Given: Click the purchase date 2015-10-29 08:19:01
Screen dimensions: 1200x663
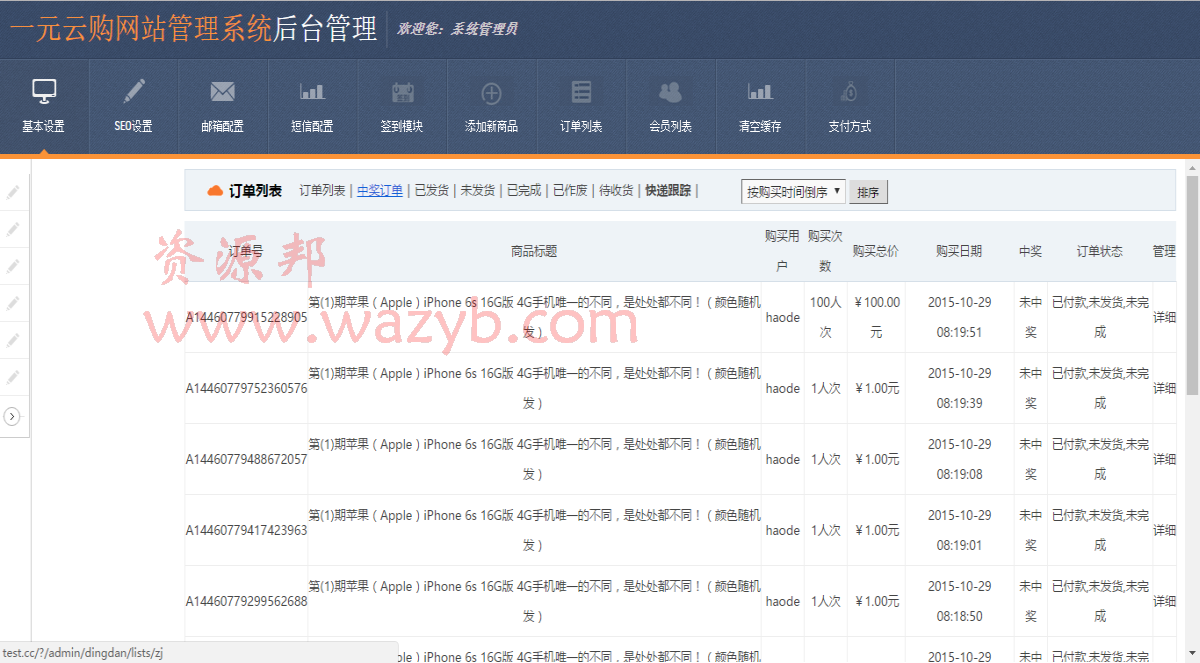Looking at the screenshot, I should [x=960, y=530].
